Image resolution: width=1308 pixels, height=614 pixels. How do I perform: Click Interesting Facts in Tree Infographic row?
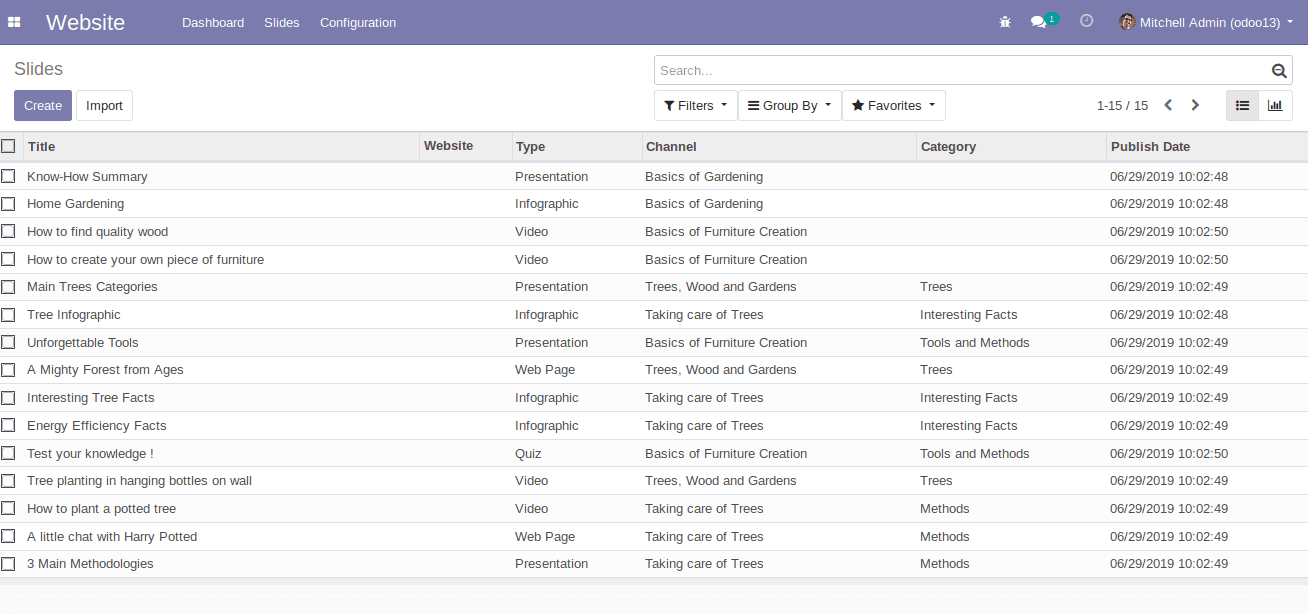point(969,315)
